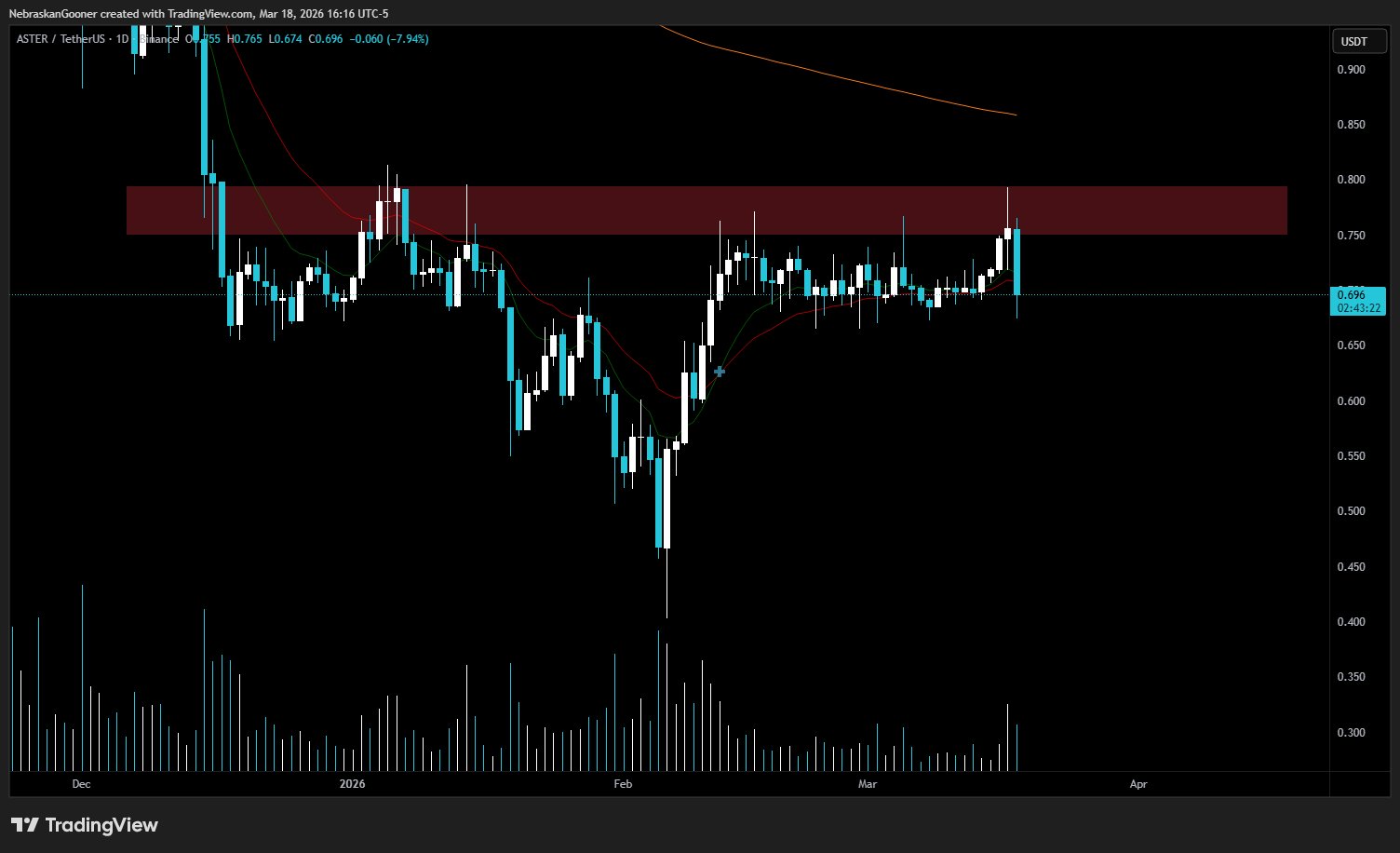
Task: Click the Feb label on time axis
Action: click(623, 784)
